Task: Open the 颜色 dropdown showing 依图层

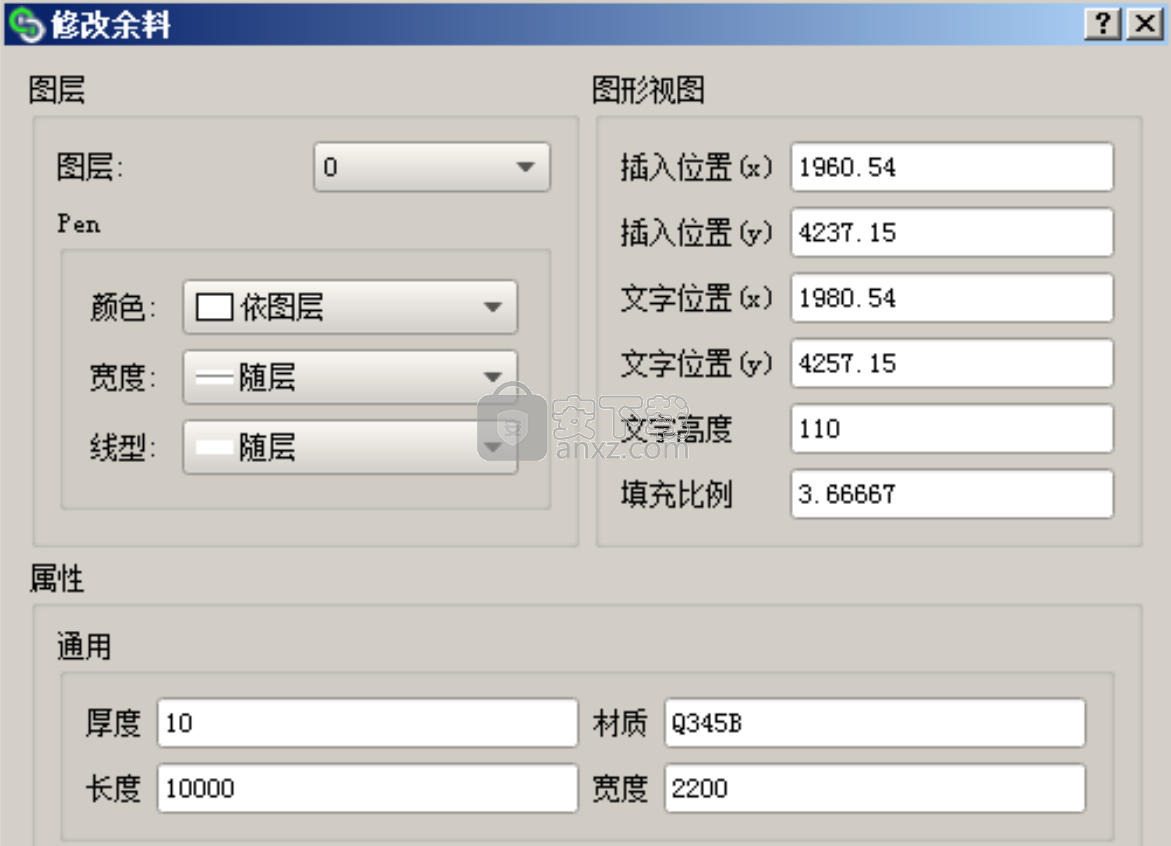Action: pyautogui.click(x=350, y=307)
